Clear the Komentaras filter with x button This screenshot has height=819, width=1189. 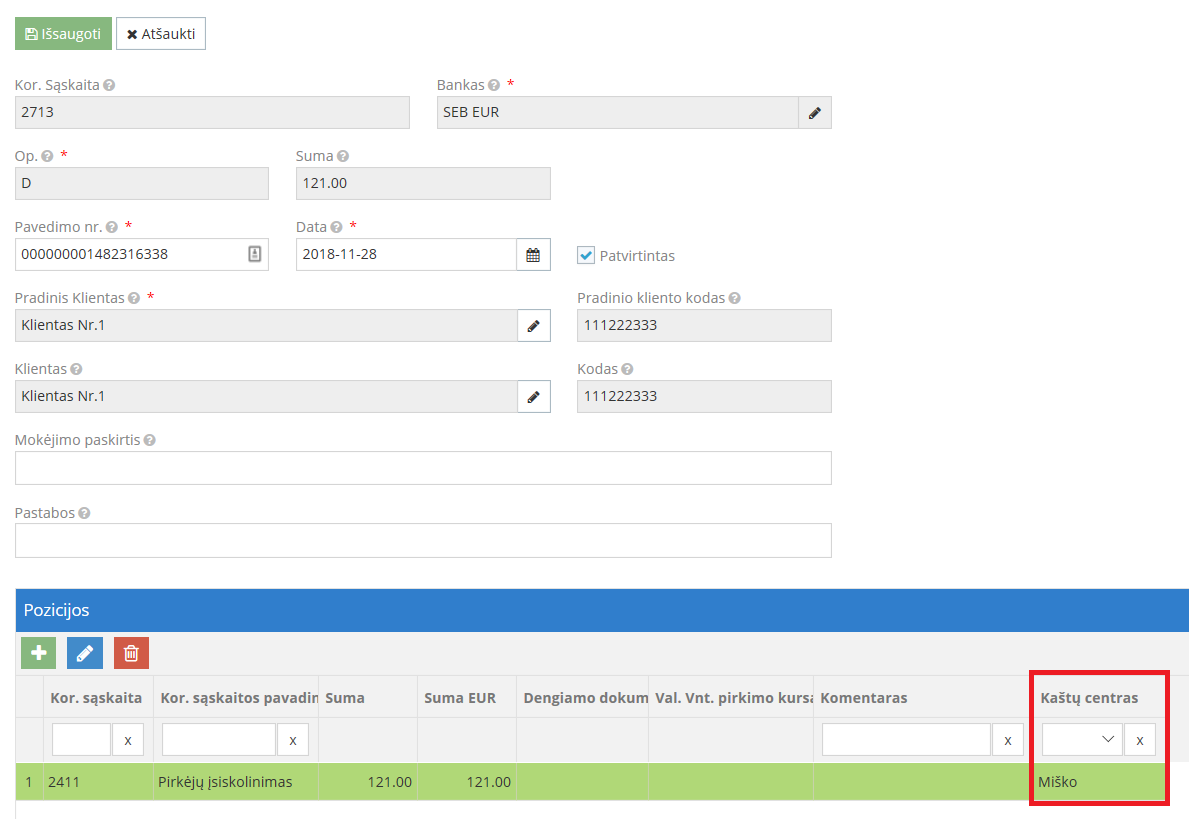1007,740
